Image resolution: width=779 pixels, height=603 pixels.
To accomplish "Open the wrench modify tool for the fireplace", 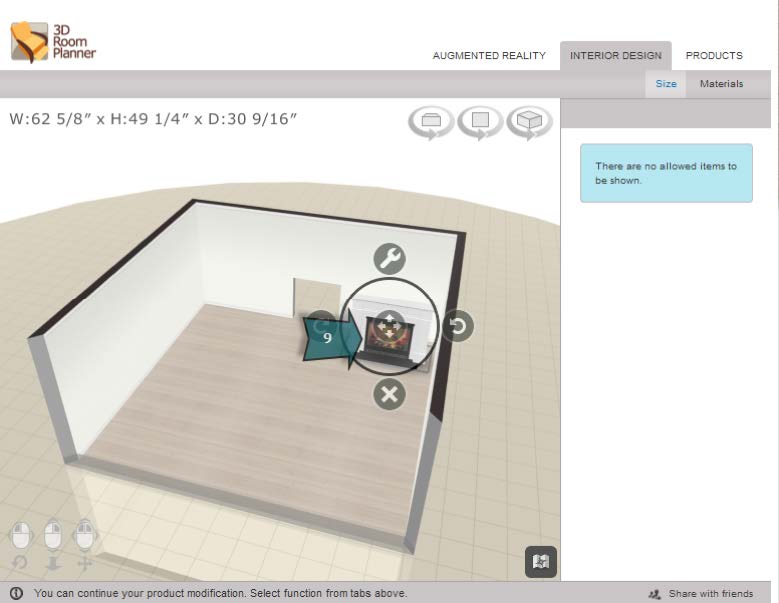I will click(390, 259).
